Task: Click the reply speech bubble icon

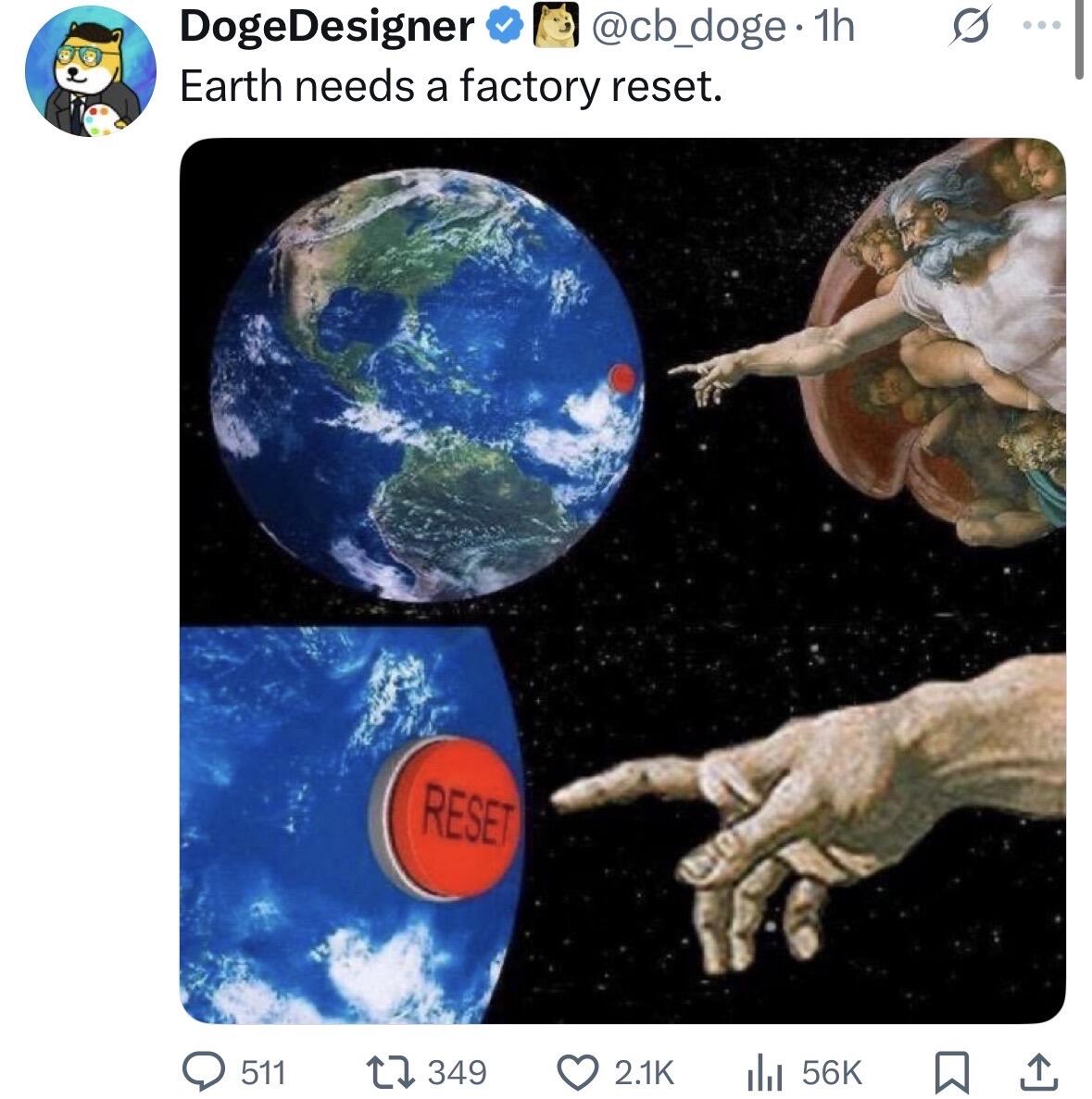Action: [x=204, y=1071]
